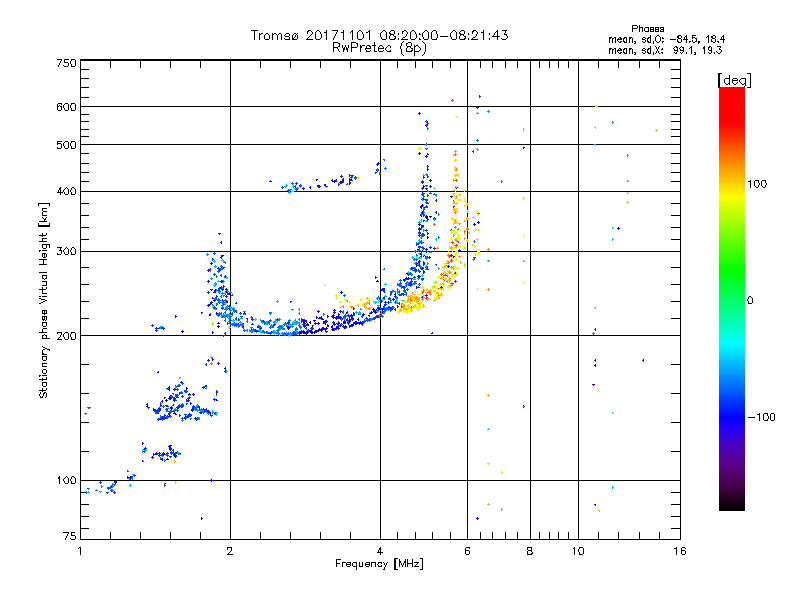Click the colorbar tick label '-100'
Image resolution: width=800 pixels, height=600 pixels.
761,417
